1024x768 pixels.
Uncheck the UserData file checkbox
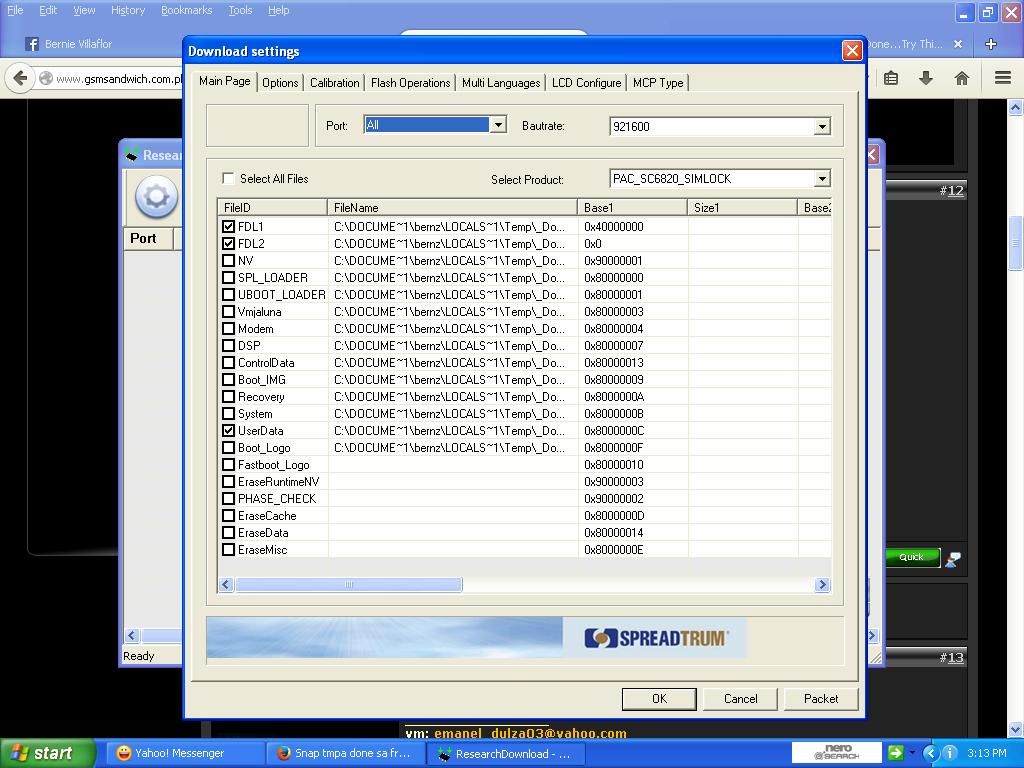tap(229, 431)
